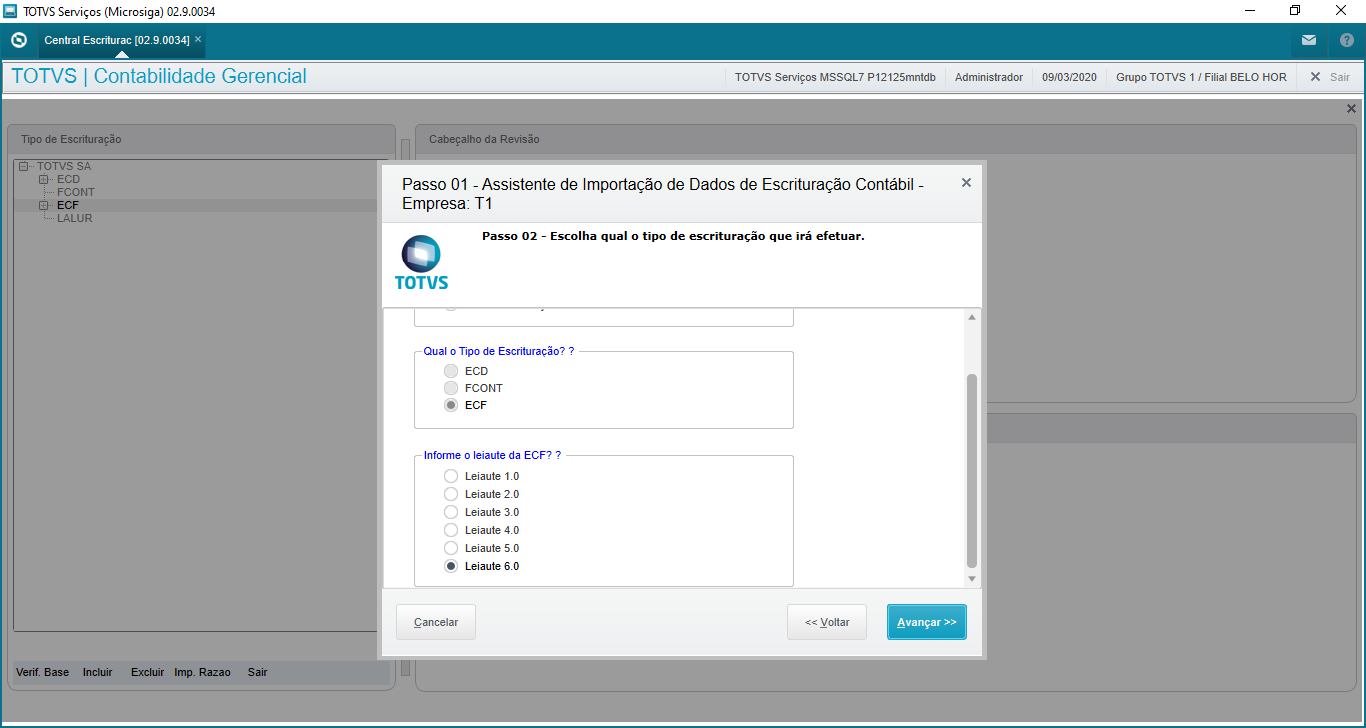The image size is (1366, 728).
Task: Choose Leiaute 2.0 radio button
Action: 451,494
